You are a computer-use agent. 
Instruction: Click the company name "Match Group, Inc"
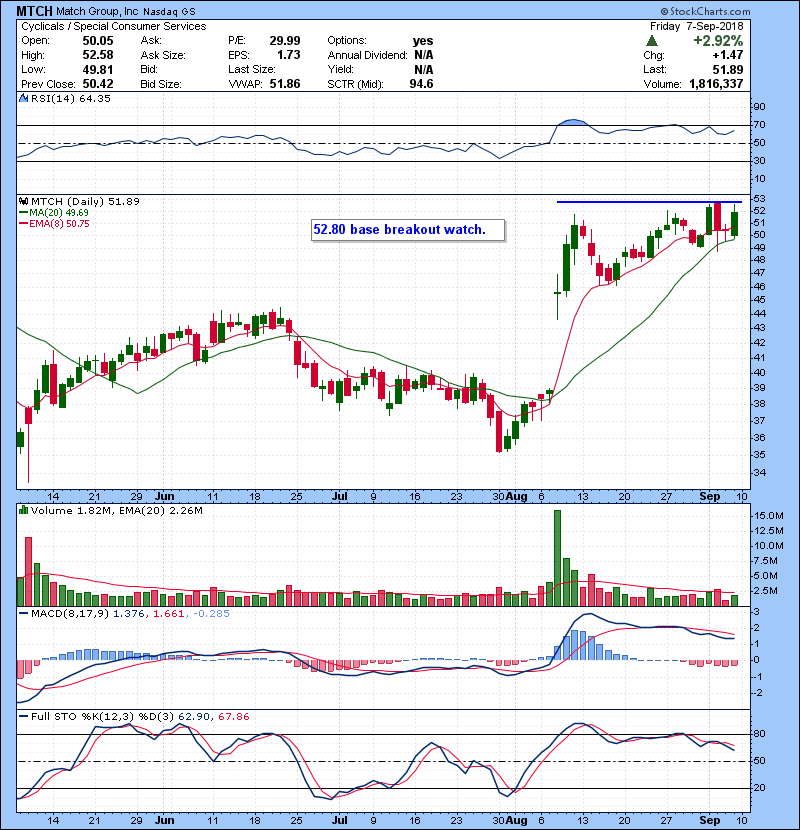[x=96, y=11]
